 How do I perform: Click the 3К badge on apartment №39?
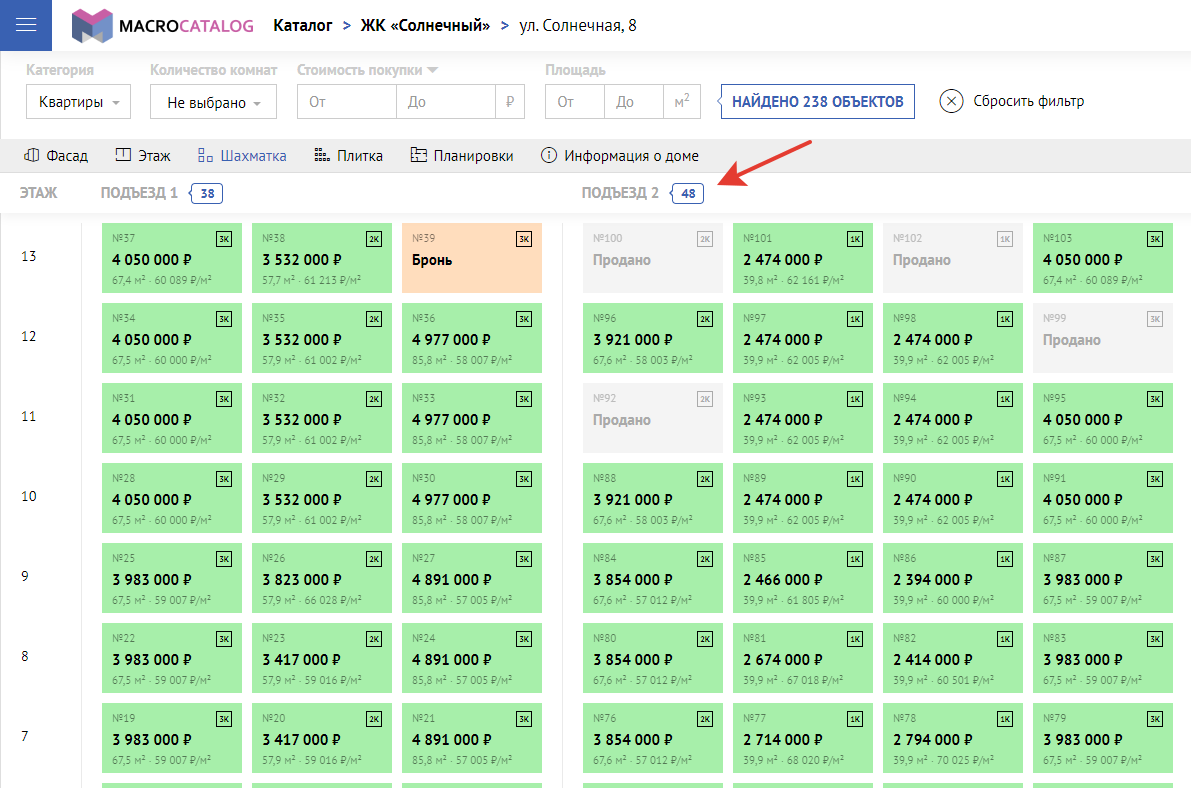click(524, 239)
